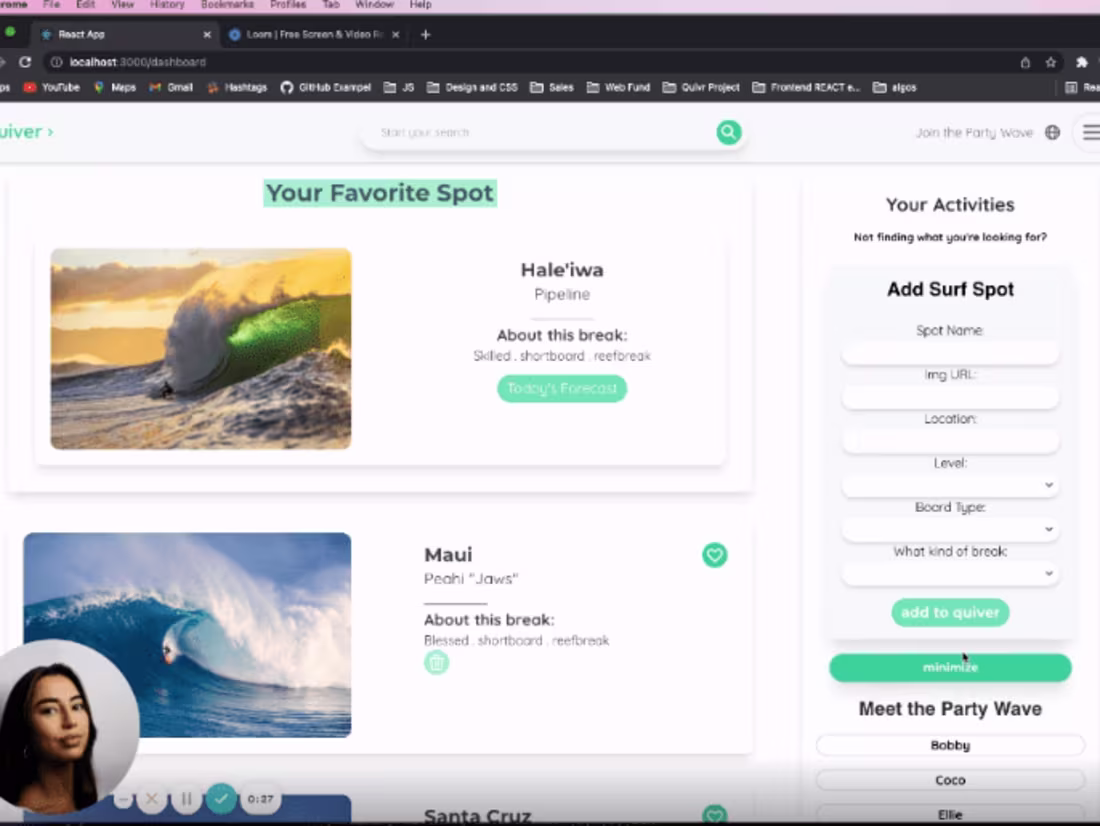Cancel the Loom recording with the X button
This screenshot has height=826, width=1100.
(x=152, y=799)
